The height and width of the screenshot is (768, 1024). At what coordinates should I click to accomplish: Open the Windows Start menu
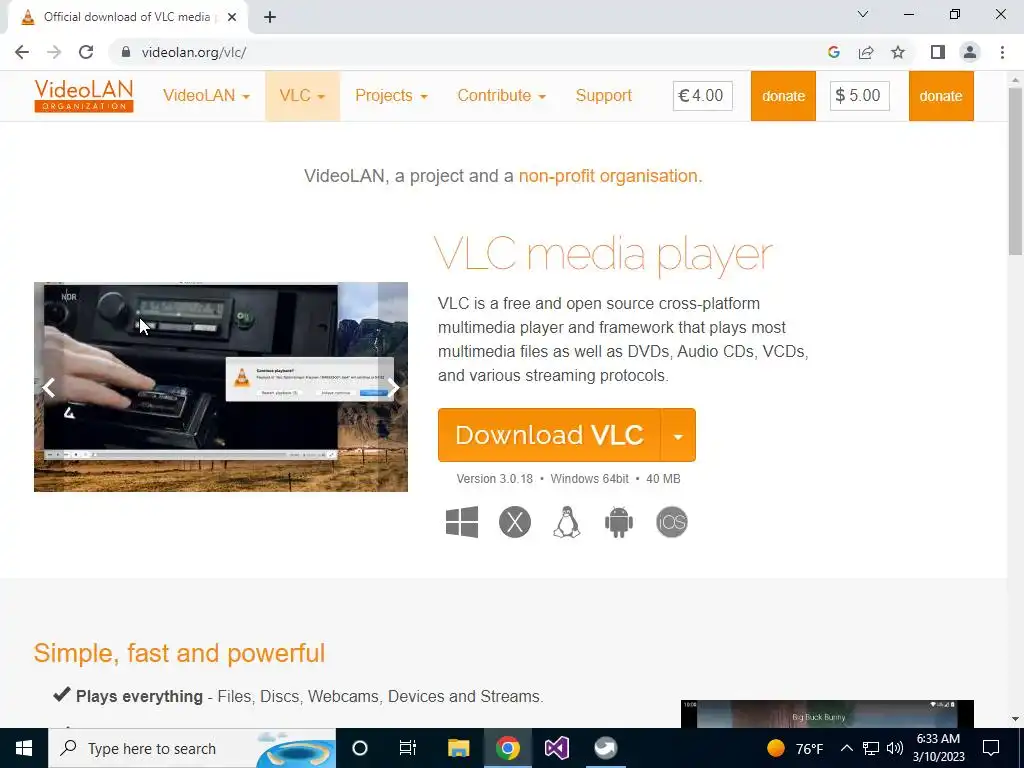tap(24, 748)
